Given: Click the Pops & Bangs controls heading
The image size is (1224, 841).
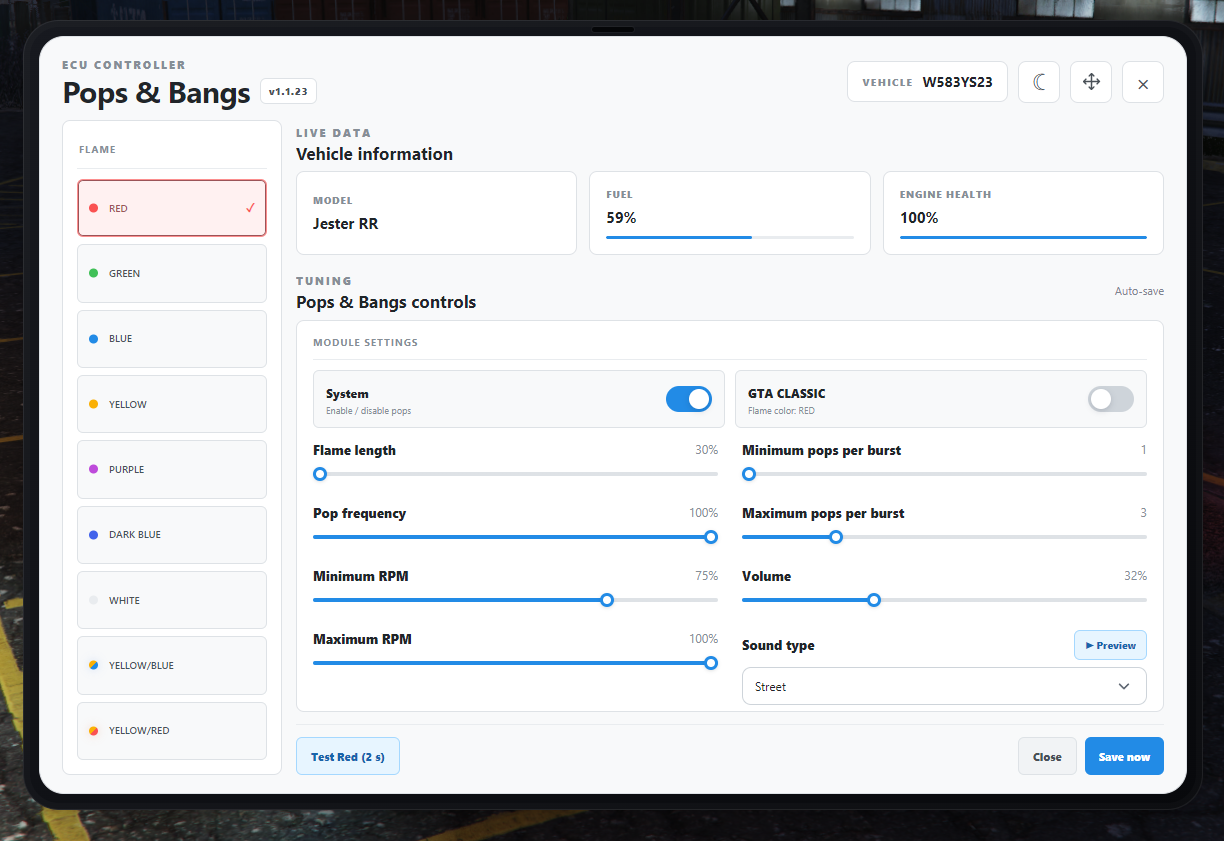Looking at the screenshot, I should pos(386,302).
